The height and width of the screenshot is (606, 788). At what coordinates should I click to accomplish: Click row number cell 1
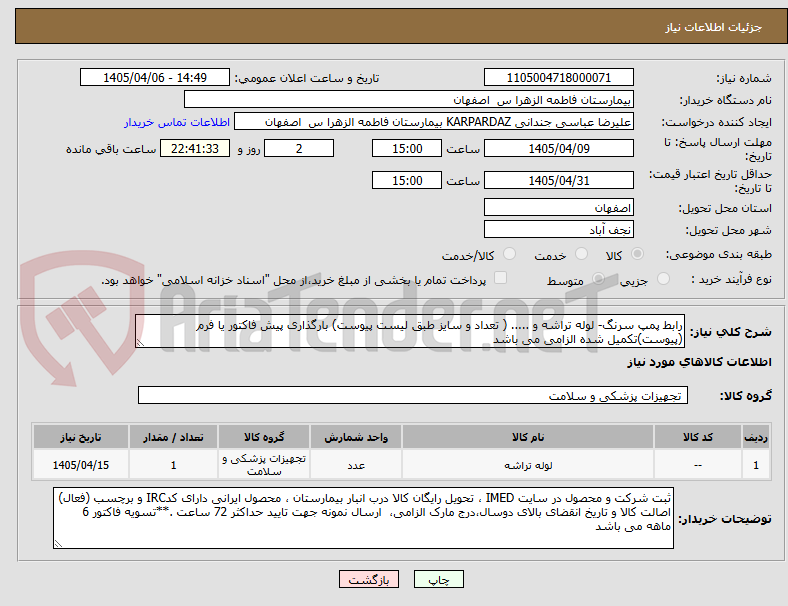(755, 465)
